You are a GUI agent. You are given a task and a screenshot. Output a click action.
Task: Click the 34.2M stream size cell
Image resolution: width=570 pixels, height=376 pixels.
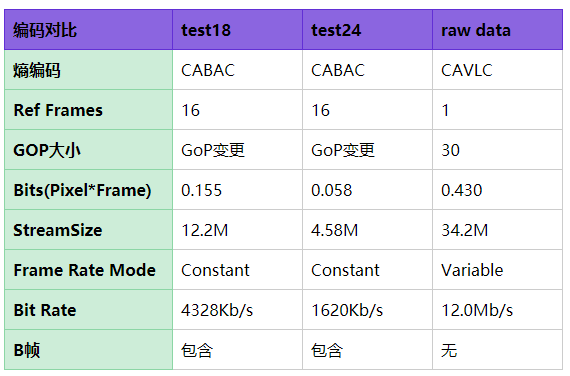click(x=498, y=230)
